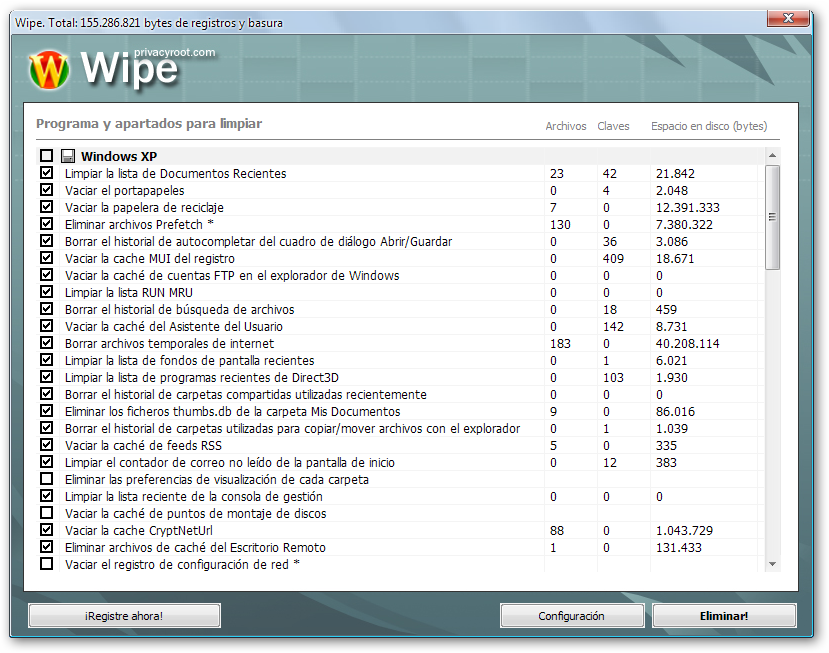
Task: Enable 'Vaciar el registro de configuración de red'
Action: (x=47, y=564)
